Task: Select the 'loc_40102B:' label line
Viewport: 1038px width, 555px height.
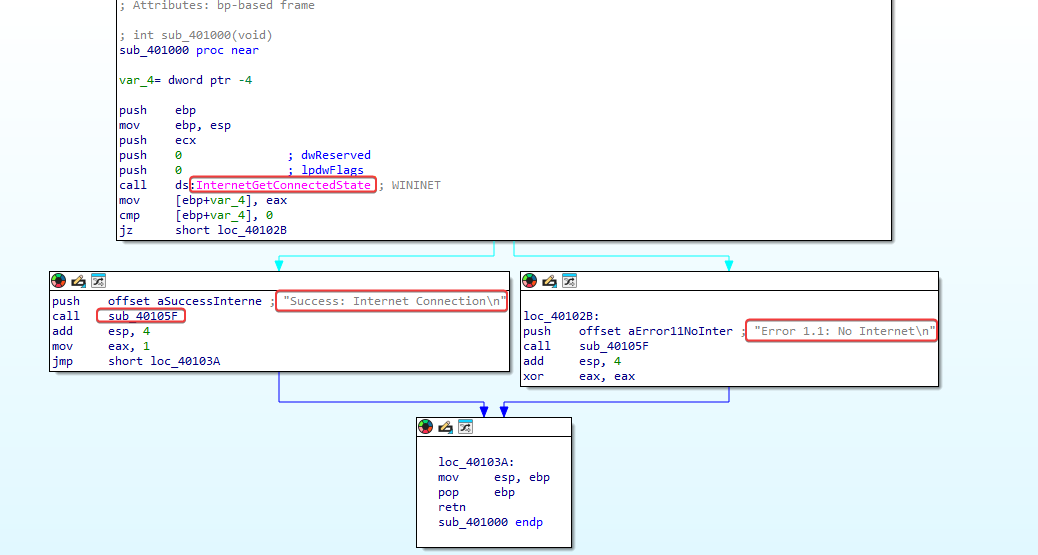Action: coord(561,316)
